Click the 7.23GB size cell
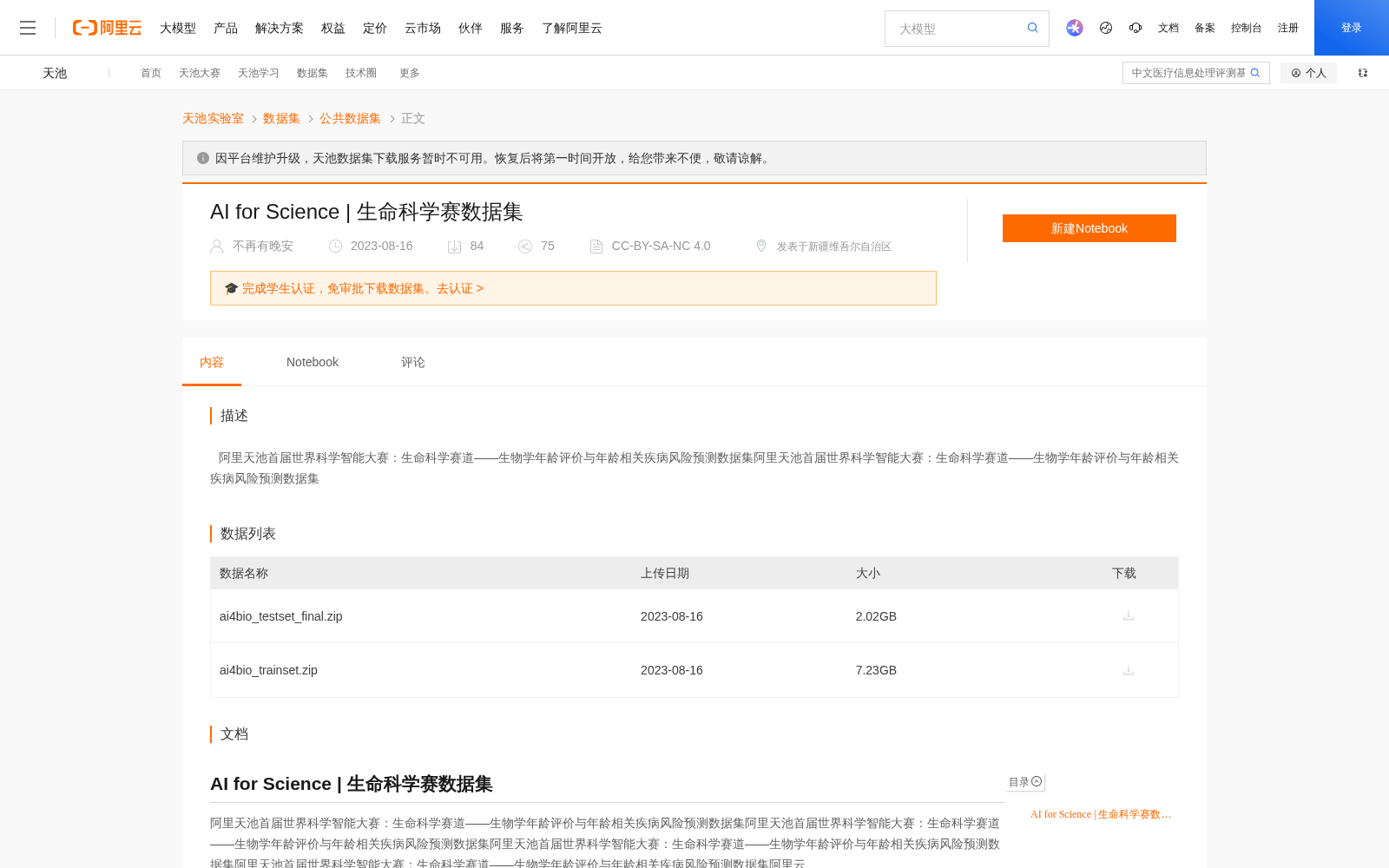Screen dimensions: 1389x868 (876, 670)
